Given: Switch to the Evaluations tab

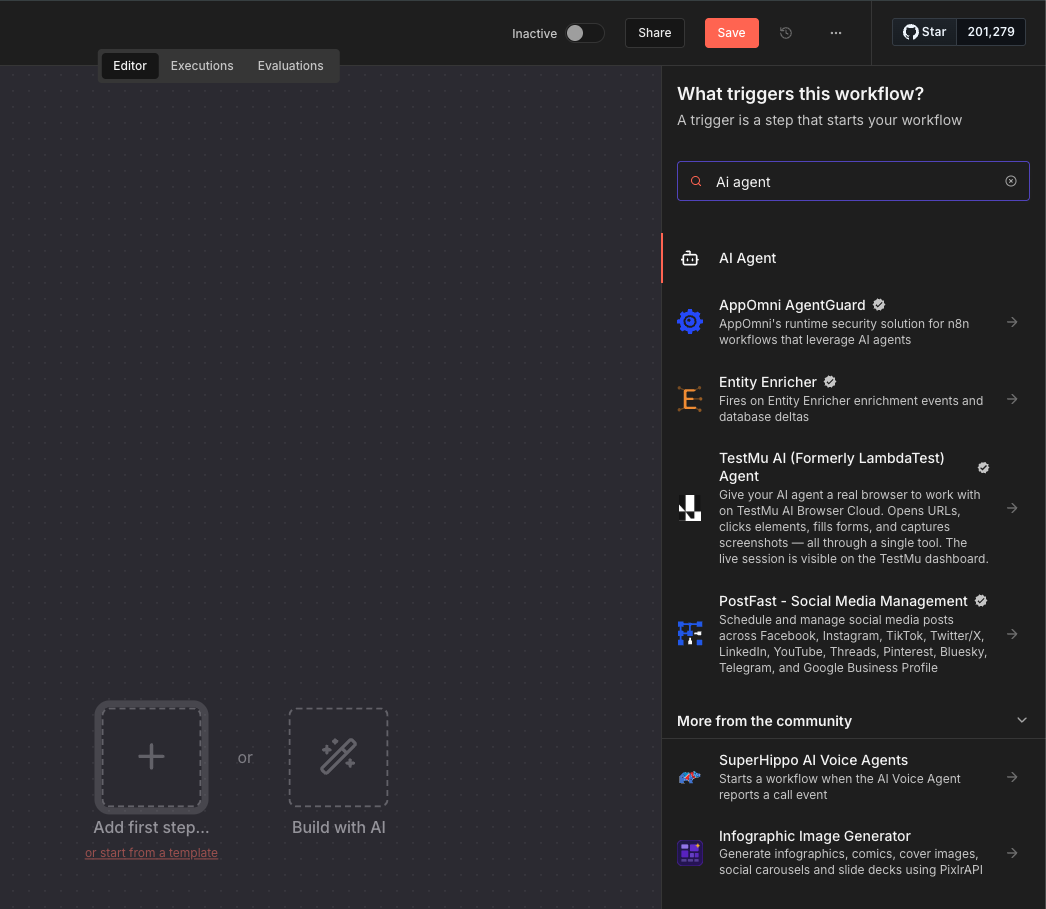Looking at the screenshot, I should tap(290, 66).
